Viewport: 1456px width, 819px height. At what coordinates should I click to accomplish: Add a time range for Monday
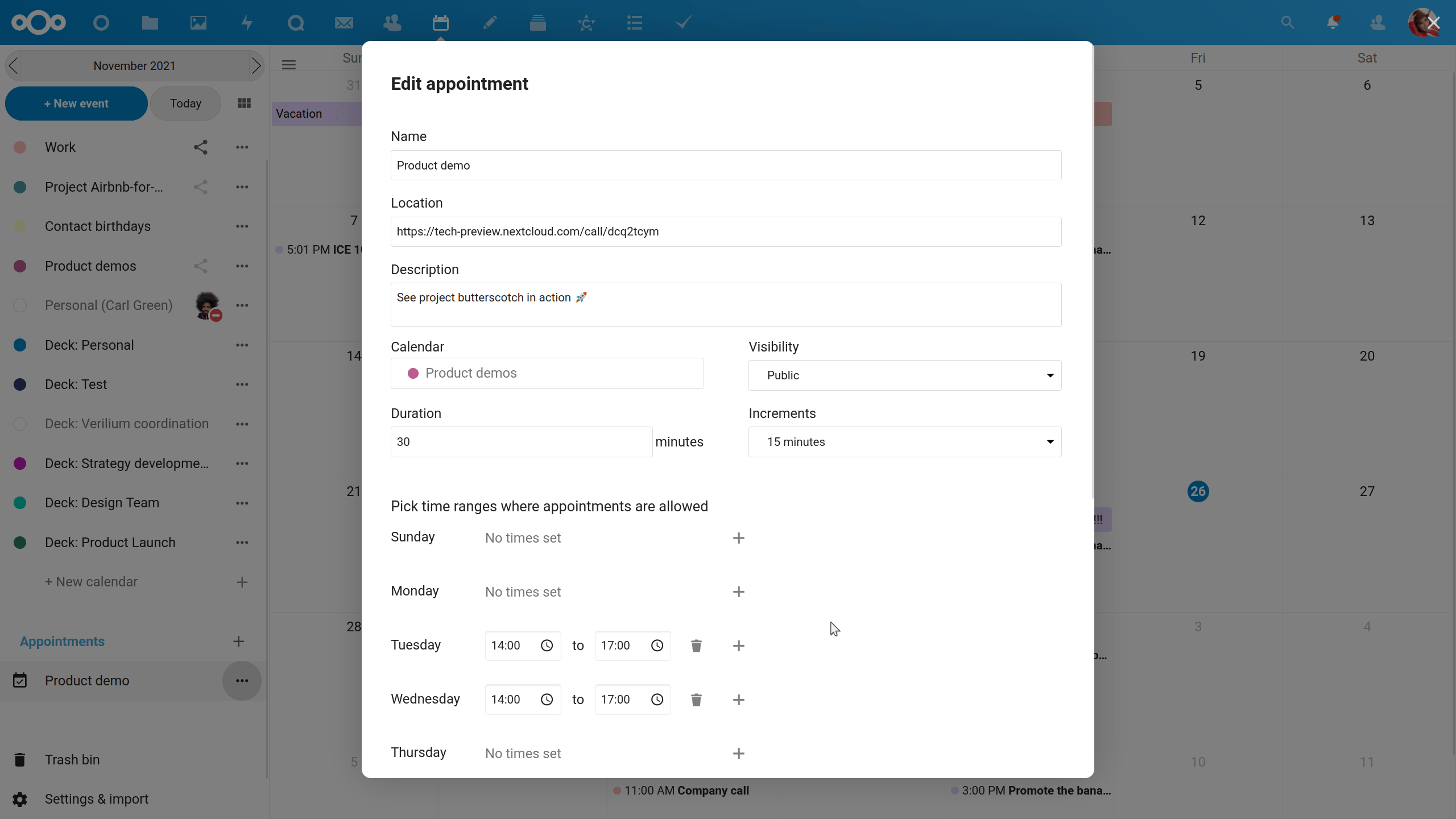coord(739,592)
